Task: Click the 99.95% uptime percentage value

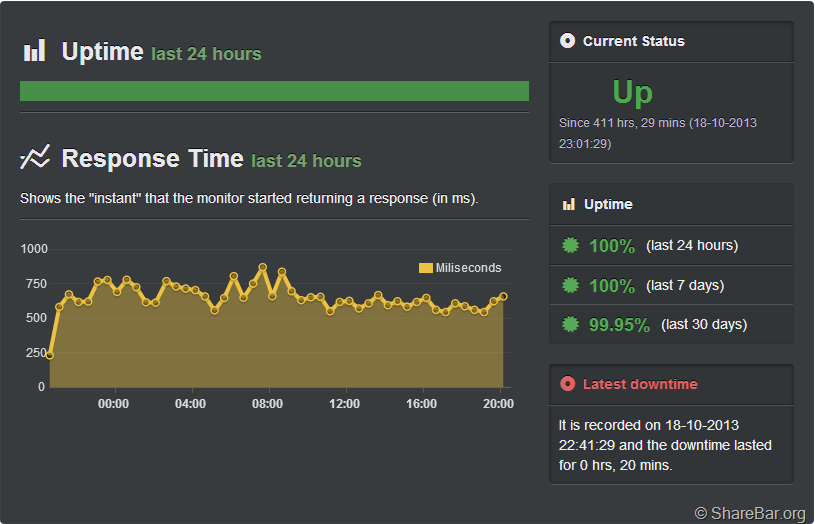Action: pos(619,325)
